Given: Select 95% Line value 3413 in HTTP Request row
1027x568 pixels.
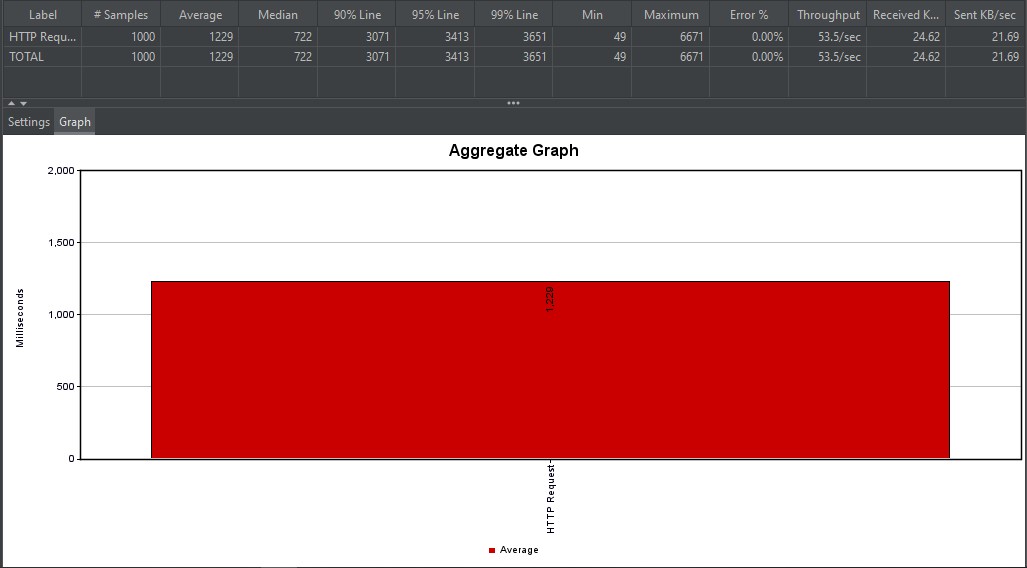Looking at the screenshot, I should tap(435, 37).
